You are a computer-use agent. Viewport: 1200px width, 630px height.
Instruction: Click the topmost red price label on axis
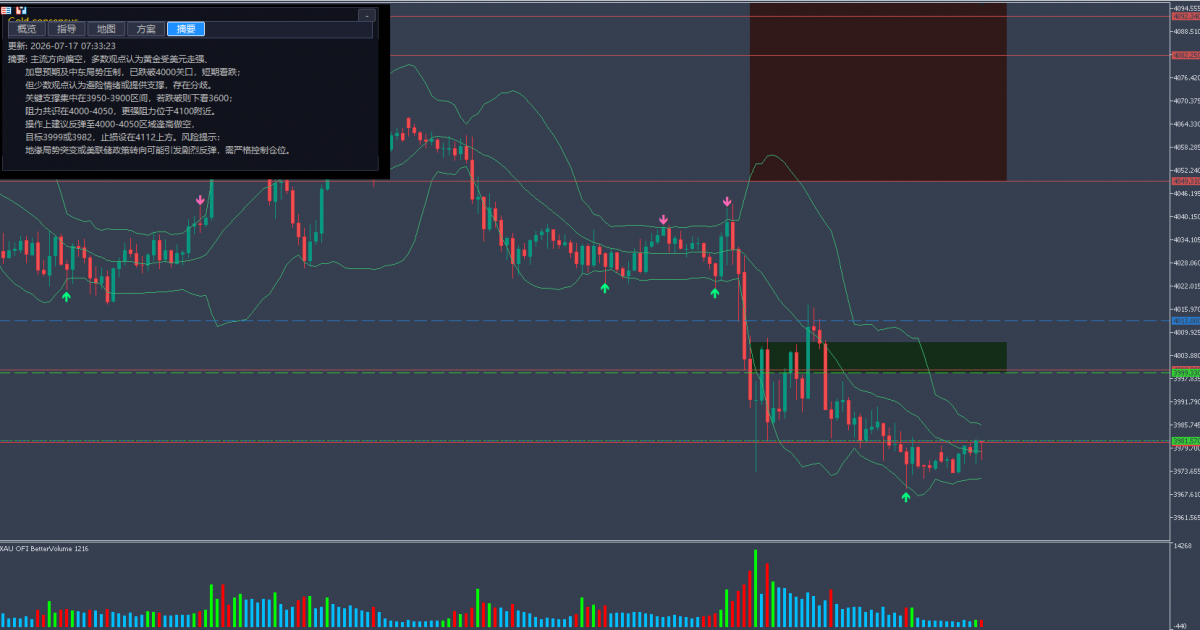pos(1185,16)
